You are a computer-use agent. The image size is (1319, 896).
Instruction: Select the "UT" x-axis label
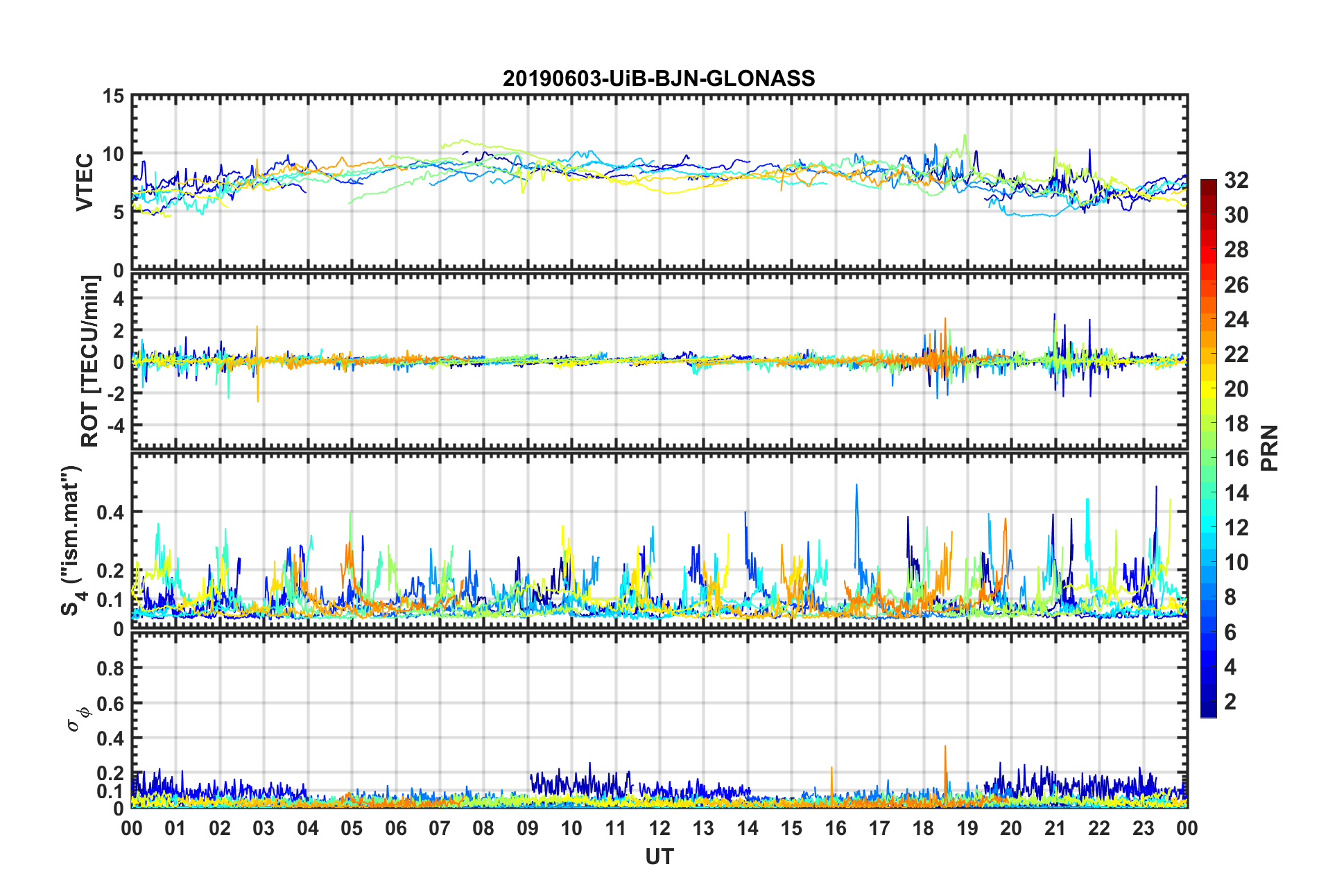659,857
